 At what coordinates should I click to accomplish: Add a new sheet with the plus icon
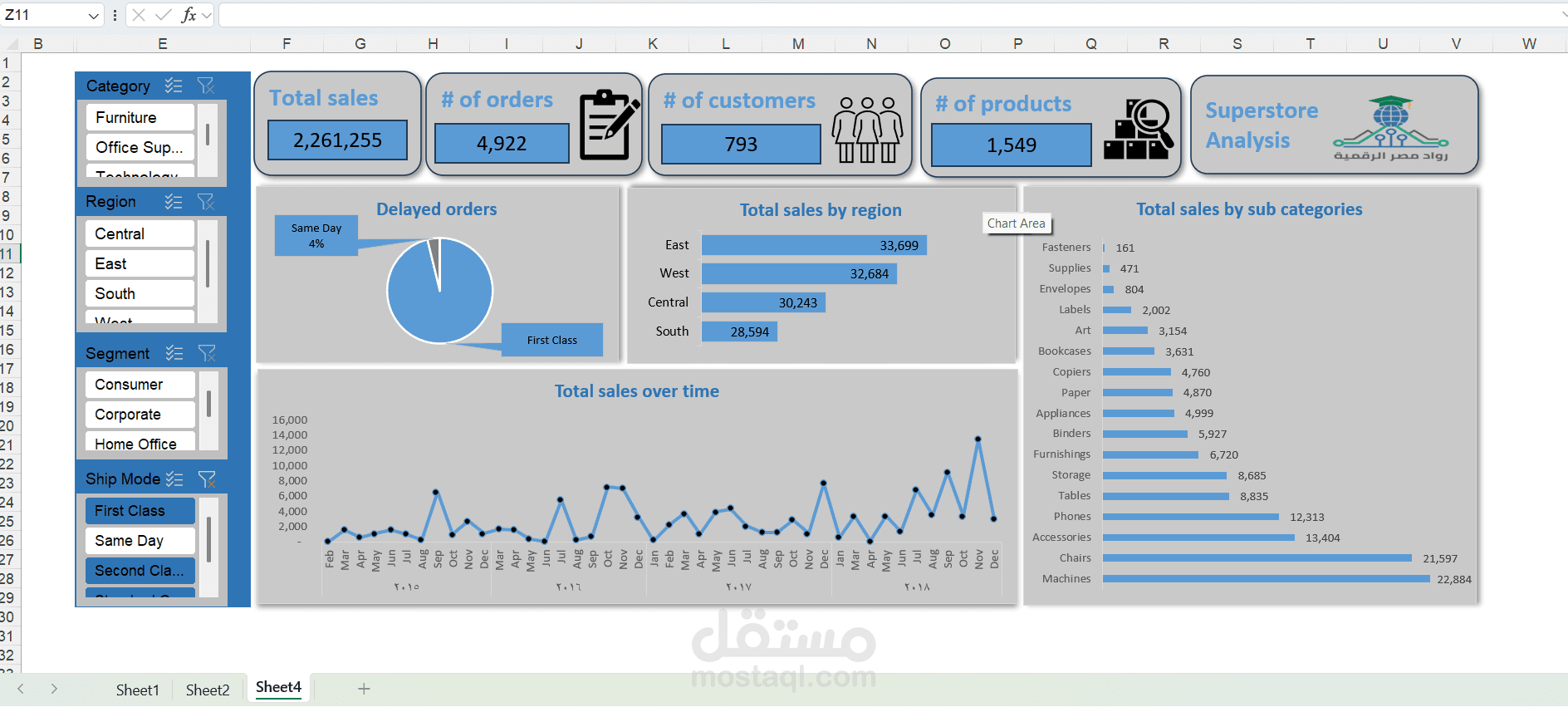pyautogui.click(x=364, y=689)
